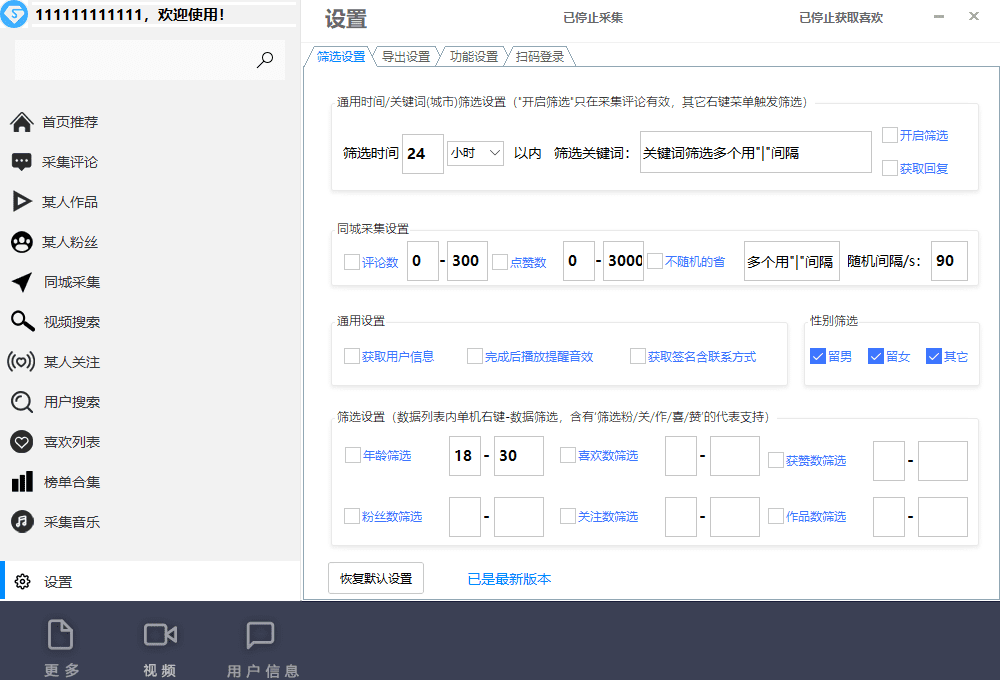This screenshot has width=1000, height=680.
Task: Switch to 某人粉丝 fans collection
Action: 72,242
